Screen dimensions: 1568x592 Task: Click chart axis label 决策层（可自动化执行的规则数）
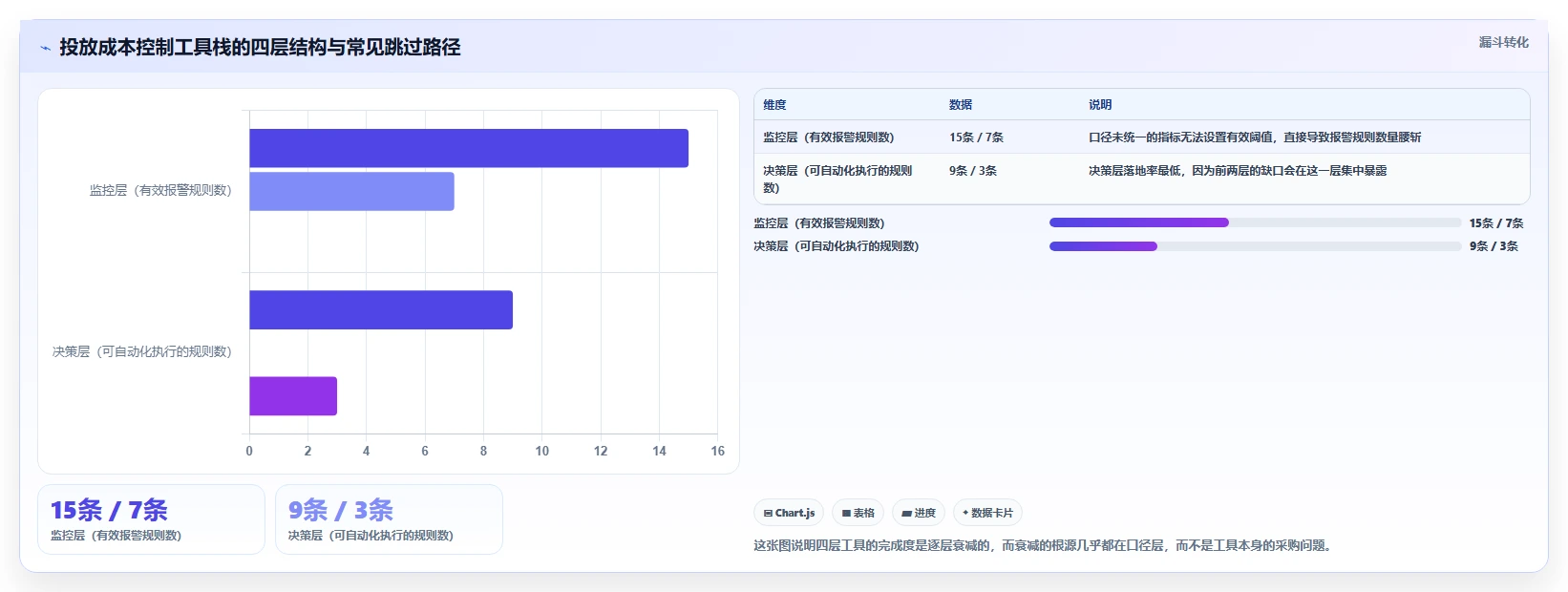point(142,352)
